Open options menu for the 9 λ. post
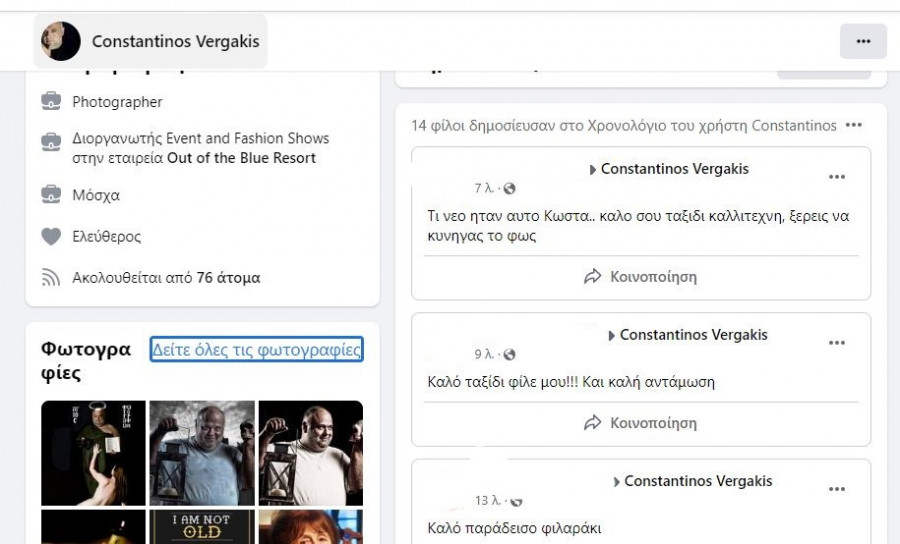 coord(836,343)
